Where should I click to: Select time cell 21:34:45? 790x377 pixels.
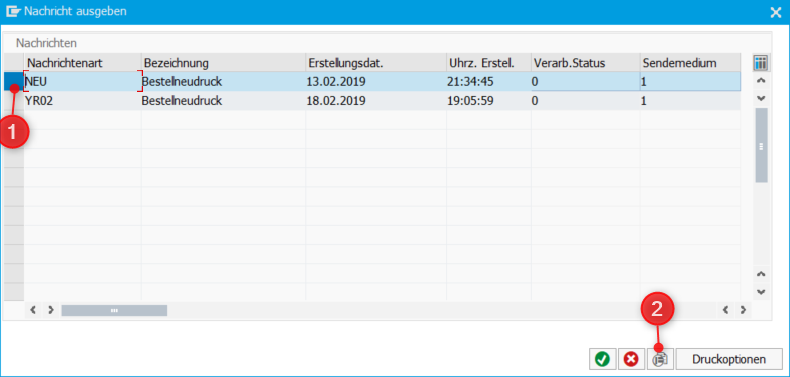pos(489,81)
